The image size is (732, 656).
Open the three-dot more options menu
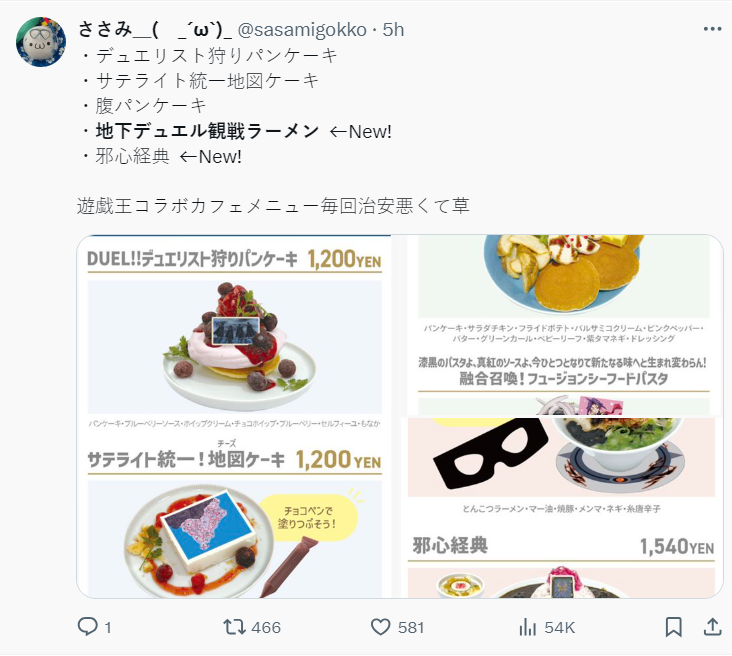click(x=712, y=29)
